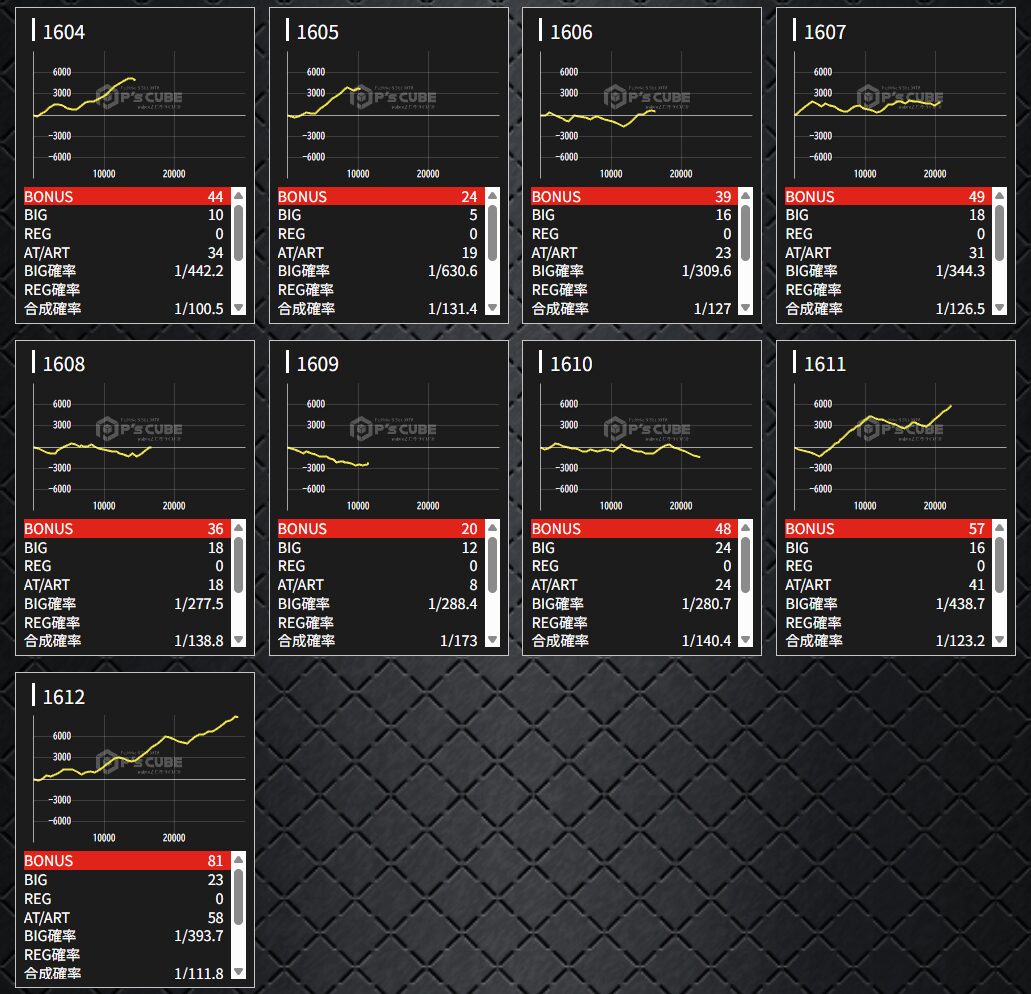Click the scrollbar thumb in machine 1612 panel
1031x994 pixels.
[239, 897]
